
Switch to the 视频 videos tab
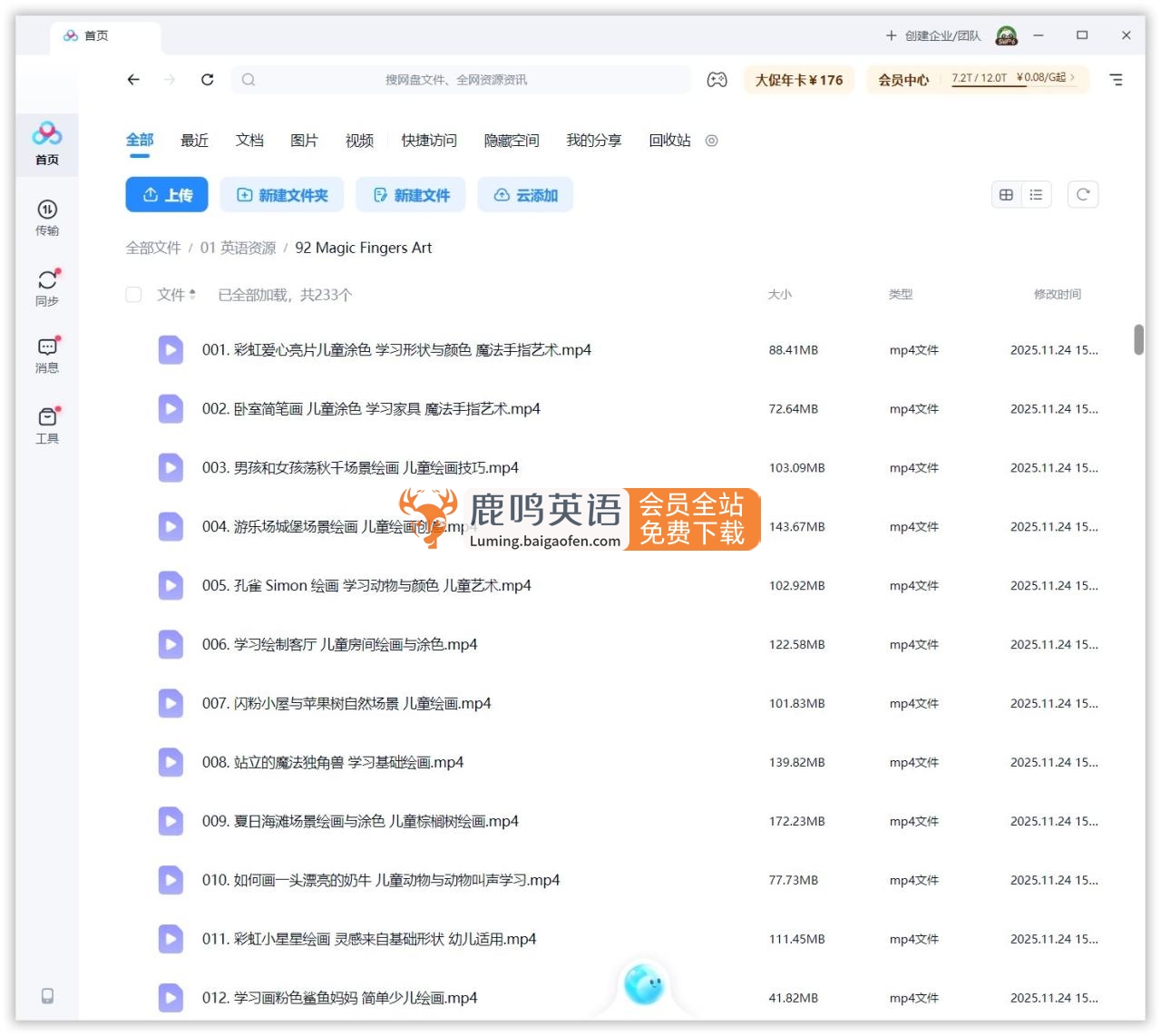[359, 141]
